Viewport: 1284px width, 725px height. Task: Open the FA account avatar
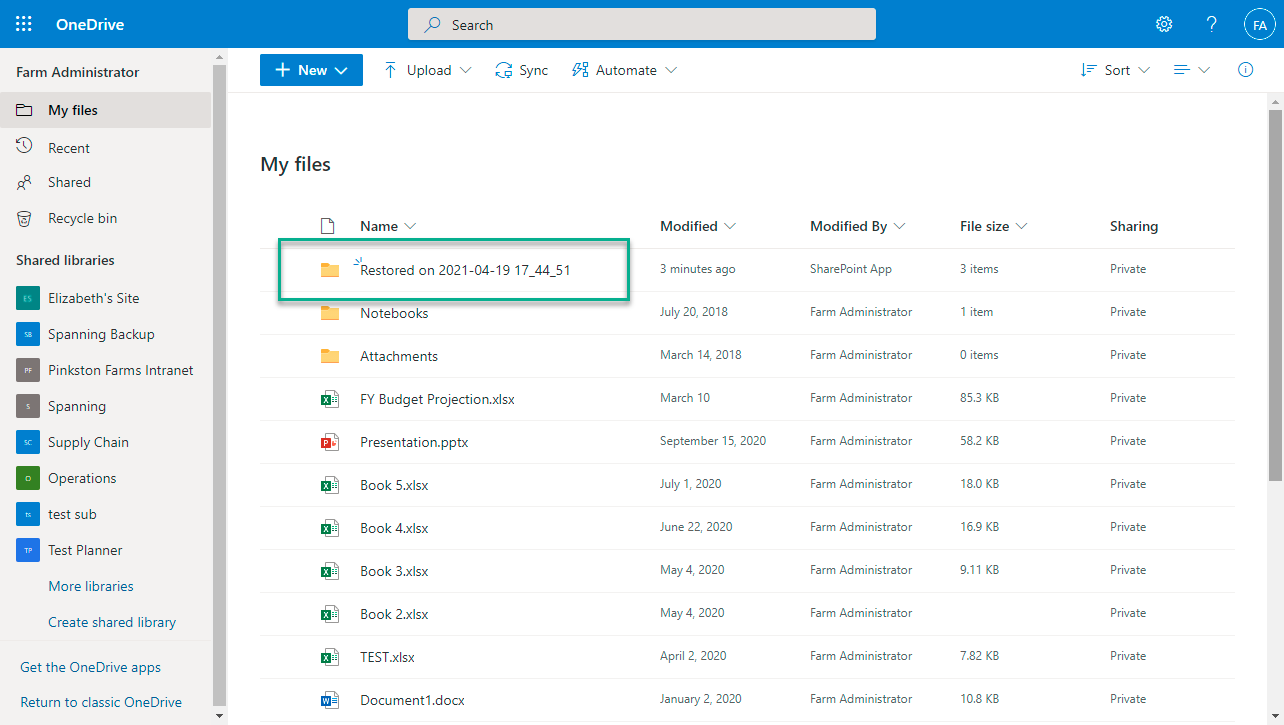coord(1259,25)
